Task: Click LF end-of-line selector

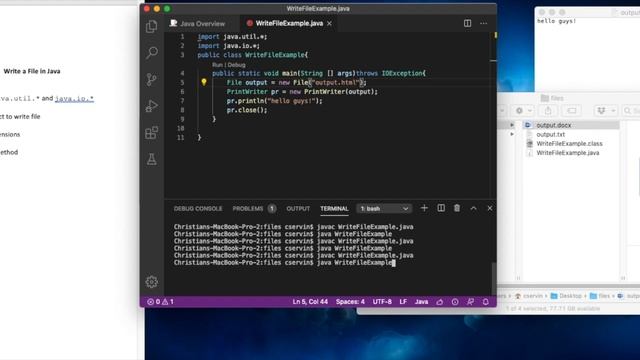Action: 403,302
